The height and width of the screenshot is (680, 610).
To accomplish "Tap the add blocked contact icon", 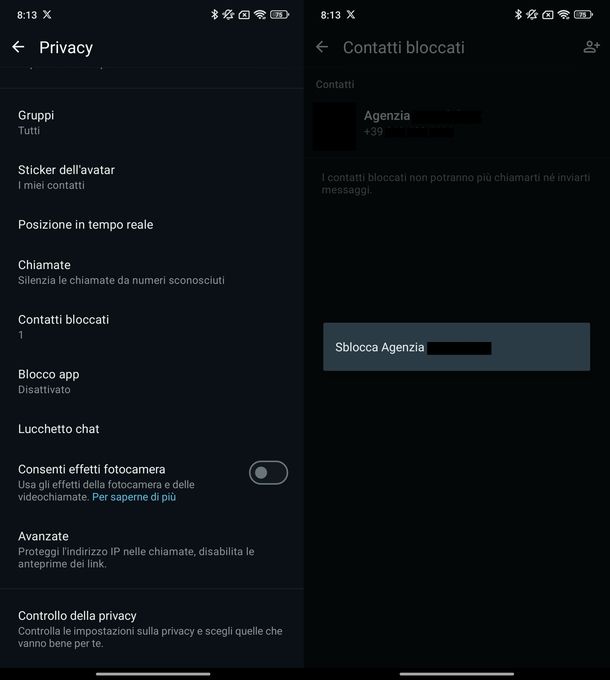I will pos(591,47).
